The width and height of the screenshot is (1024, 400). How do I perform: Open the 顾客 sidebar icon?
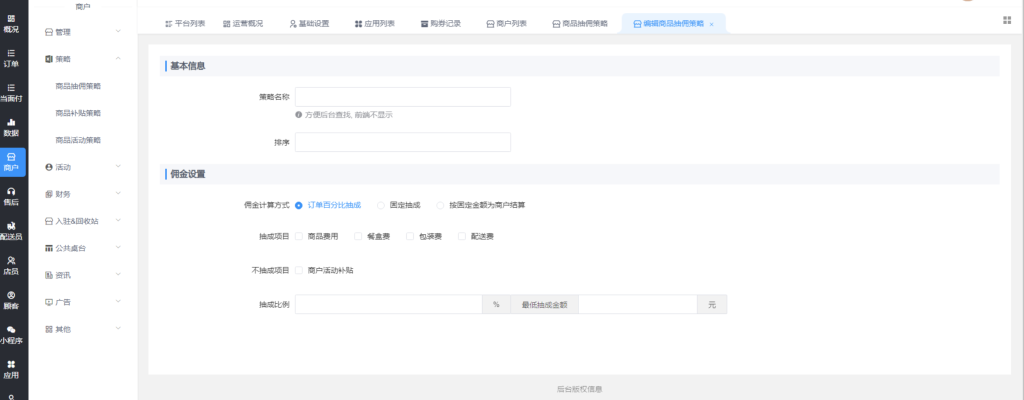point(13,300)
